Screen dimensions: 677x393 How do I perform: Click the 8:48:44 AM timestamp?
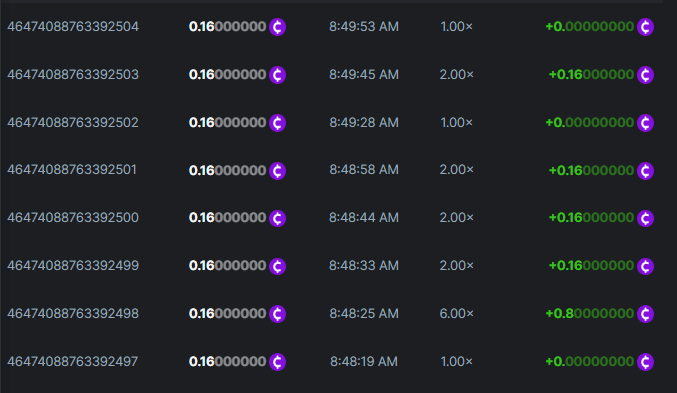pos(364,218)
